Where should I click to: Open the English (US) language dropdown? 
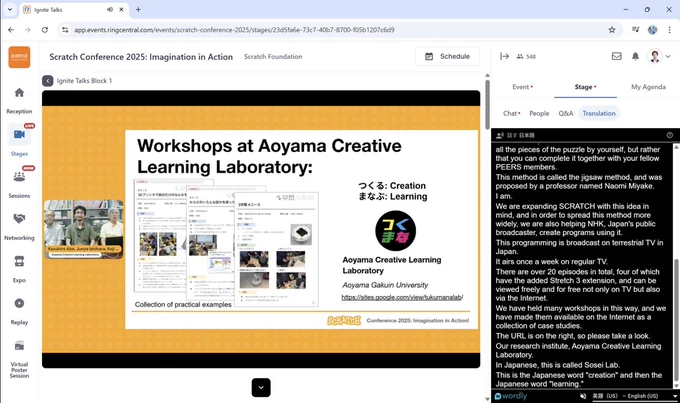[634, 396]
